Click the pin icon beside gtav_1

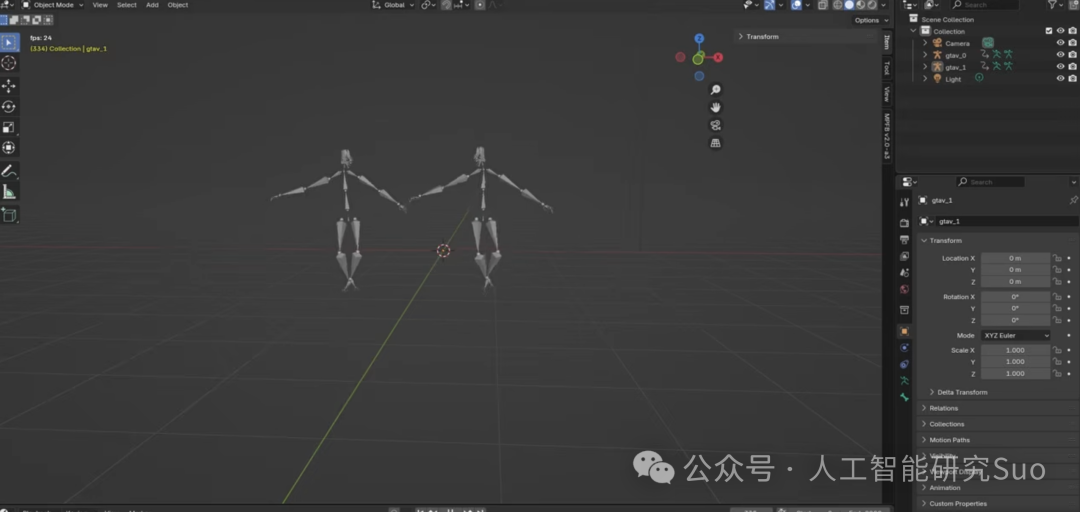pyautogui.click(x=1073, y=200)
